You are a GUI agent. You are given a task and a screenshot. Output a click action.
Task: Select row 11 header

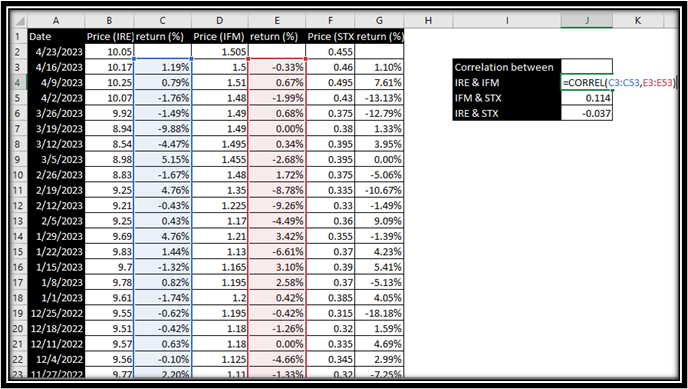click(19, 190)
